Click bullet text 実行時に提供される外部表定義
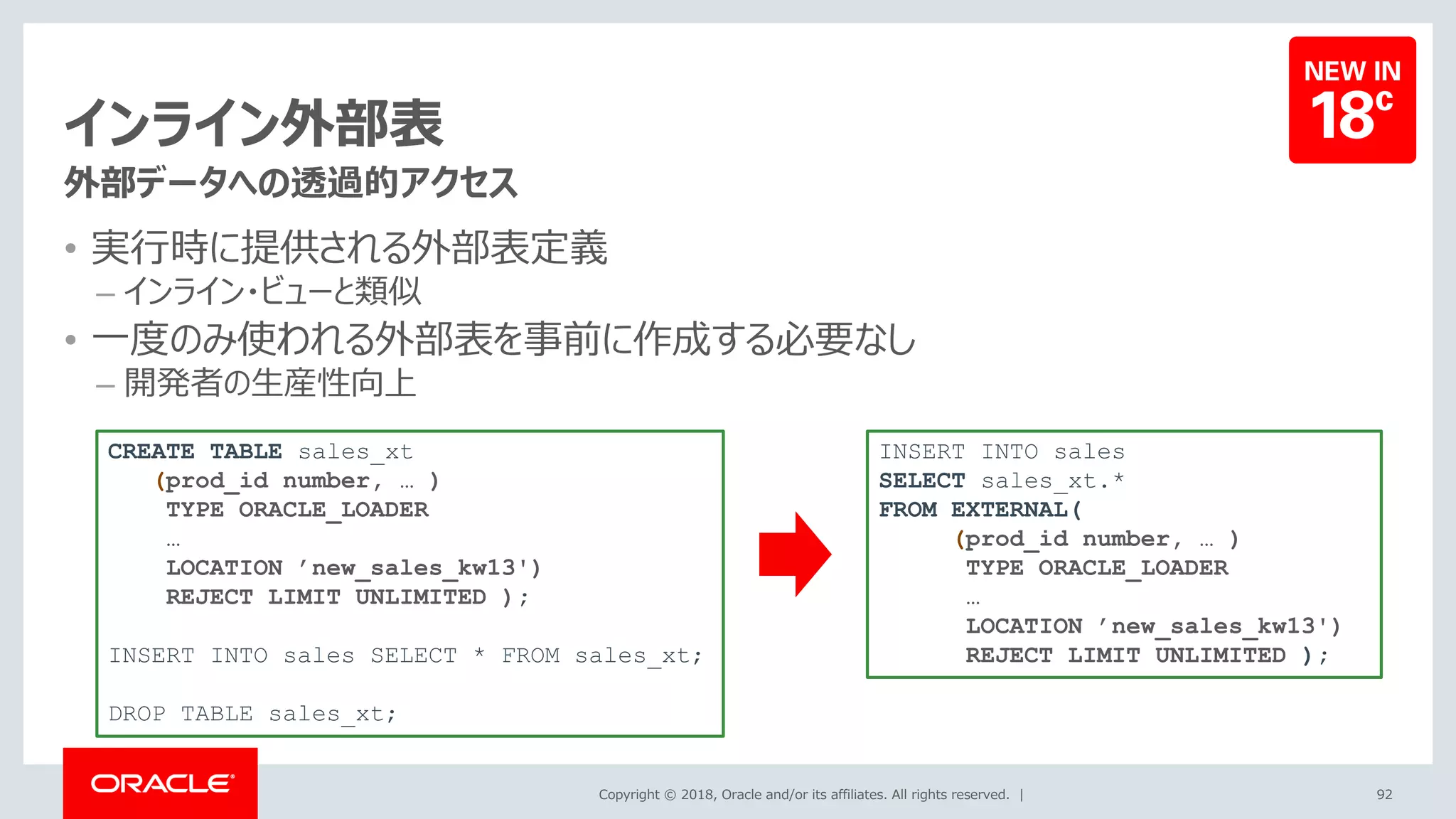The image size is (1456, 819). 349,247
